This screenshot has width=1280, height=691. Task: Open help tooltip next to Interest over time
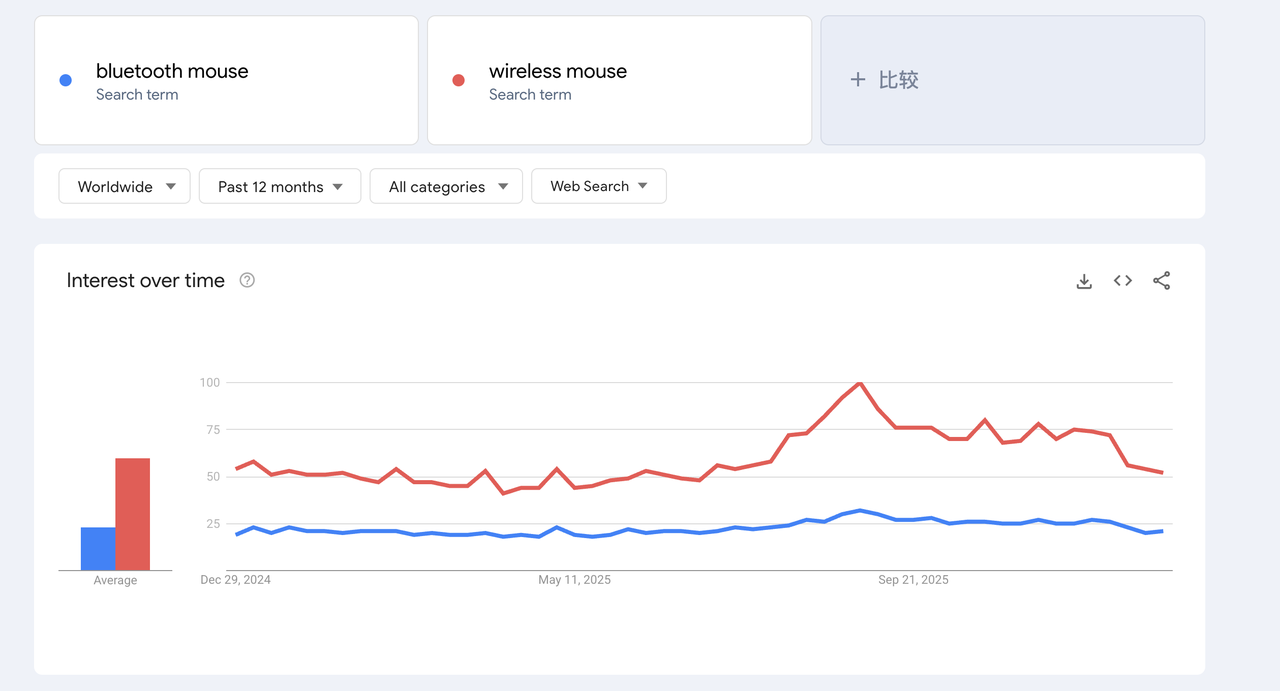[x=246, y=280]
